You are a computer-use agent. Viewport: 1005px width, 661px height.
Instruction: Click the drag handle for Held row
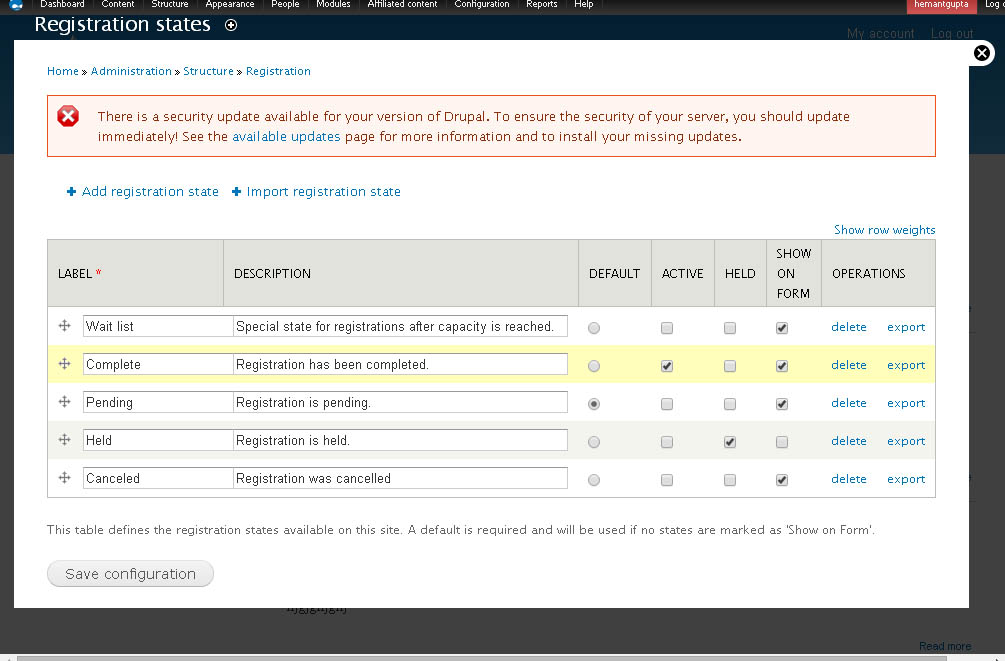click(x=65, y=439)
